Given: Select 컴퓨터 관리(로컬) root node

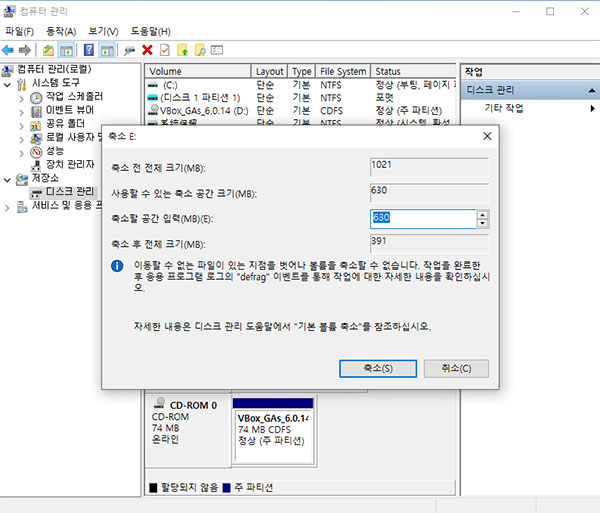Looking at the screenshot, I should 54,69.
